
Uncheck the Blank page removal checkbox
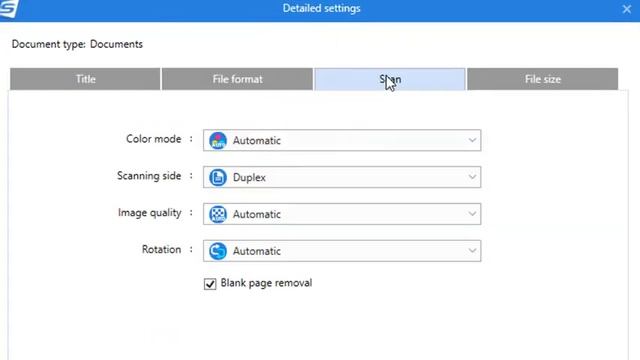(210, 284)
